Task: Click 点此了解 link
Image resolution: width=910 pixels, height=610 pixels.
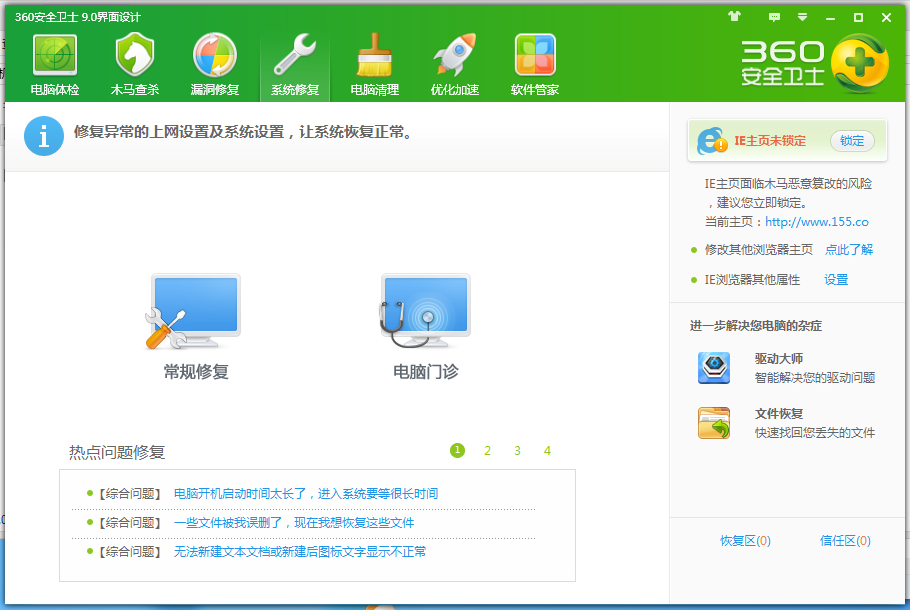Action: point(849,250)
